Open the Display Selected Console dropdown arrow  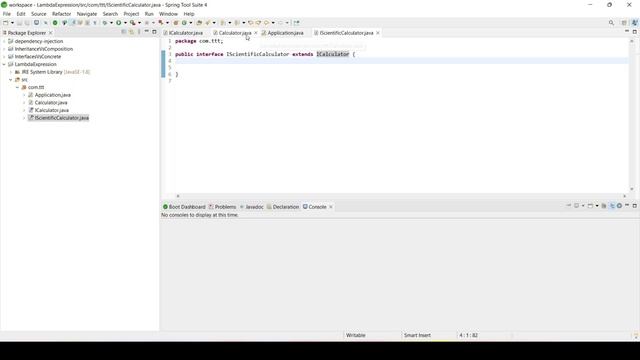pyautogui.click(x=583, y=206)
